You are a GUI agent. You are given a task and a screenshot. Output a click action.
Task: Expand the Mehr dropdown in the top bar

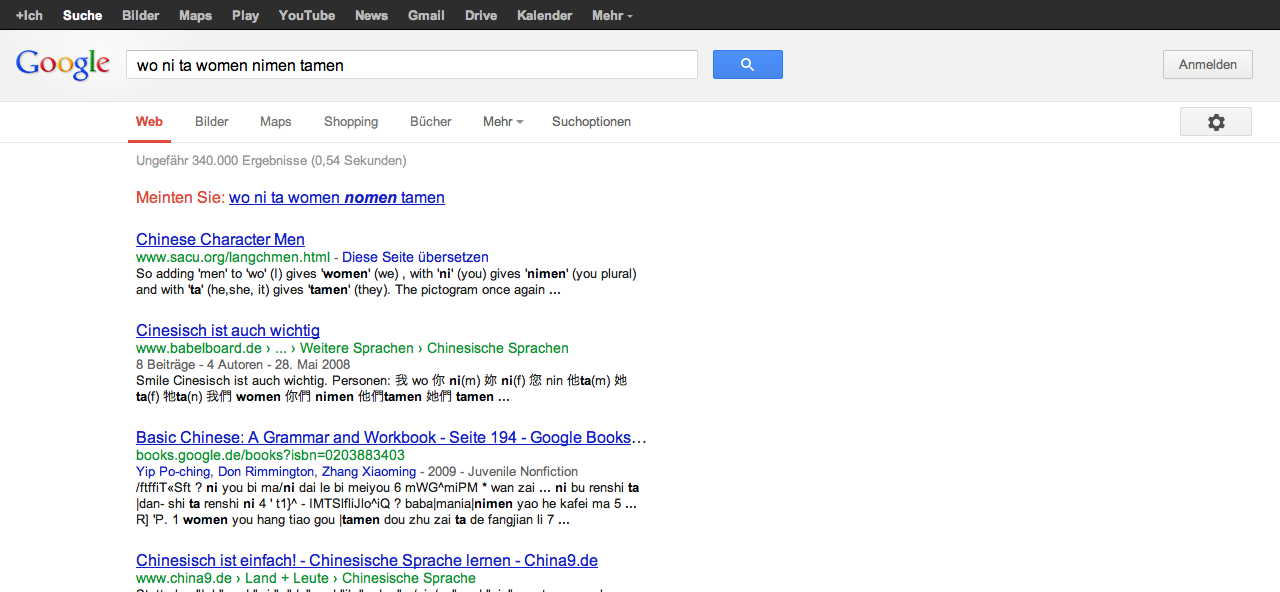(611, 15)
